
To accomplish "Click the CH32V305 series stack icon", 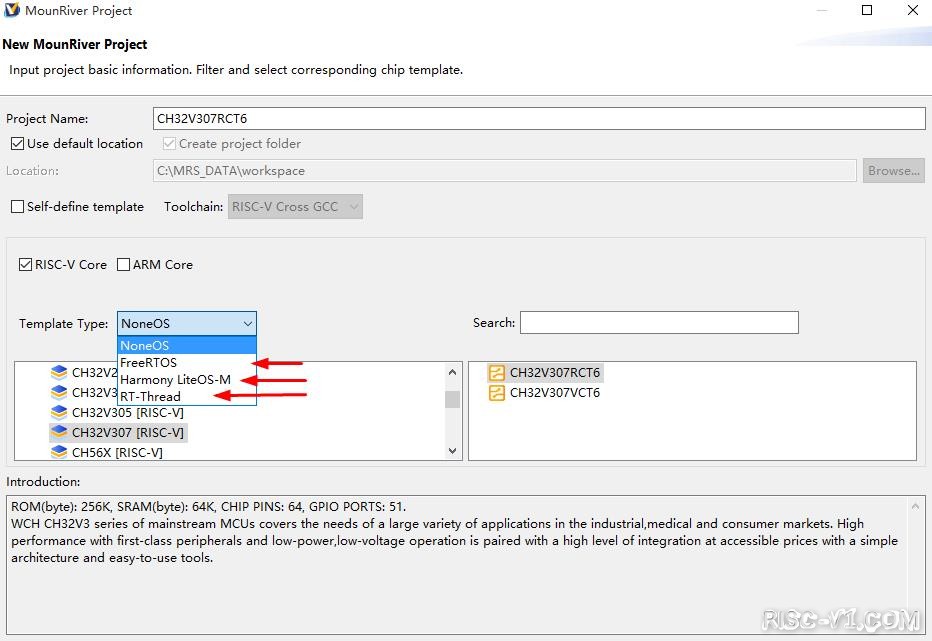I will [59, 413].
